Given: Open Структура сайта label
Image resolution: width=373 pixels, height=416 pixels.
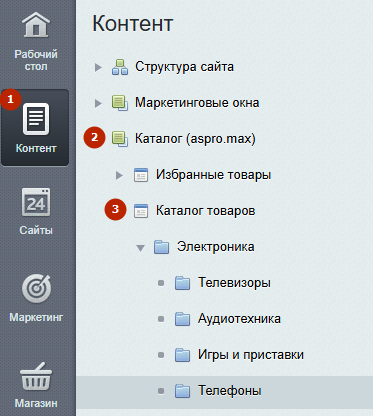Looking at the screenshot, I should 184,67.
